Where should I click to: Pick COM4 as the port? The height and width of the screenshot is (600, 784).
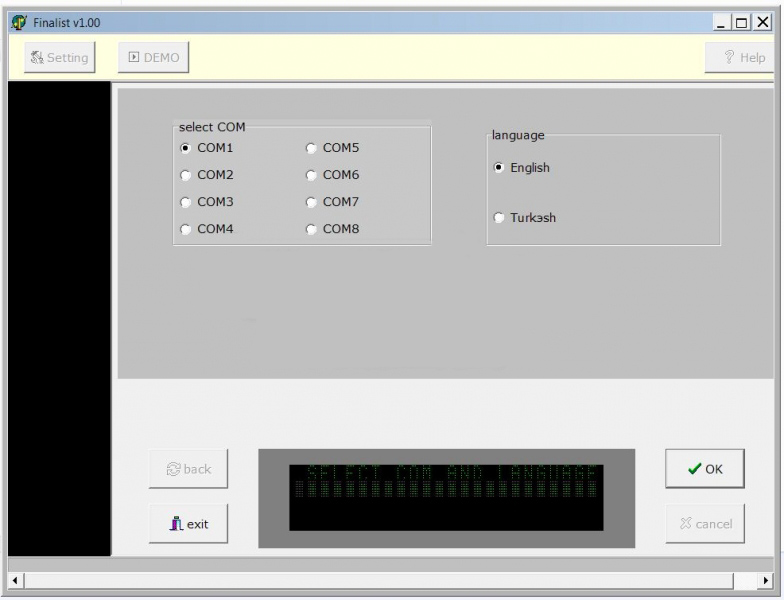tap(185, 229)
